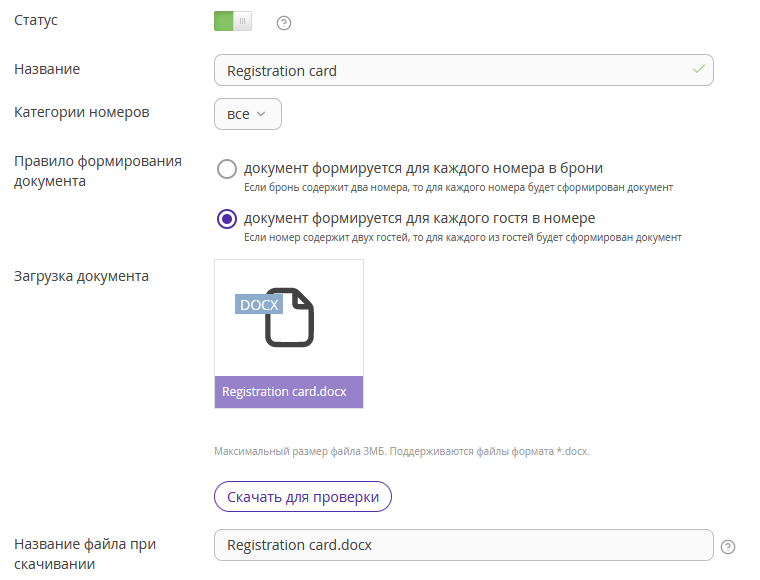Viewport: 760px width, 580px height.
Task: Click the uploaded document upload tile
Action: [289, 334]
